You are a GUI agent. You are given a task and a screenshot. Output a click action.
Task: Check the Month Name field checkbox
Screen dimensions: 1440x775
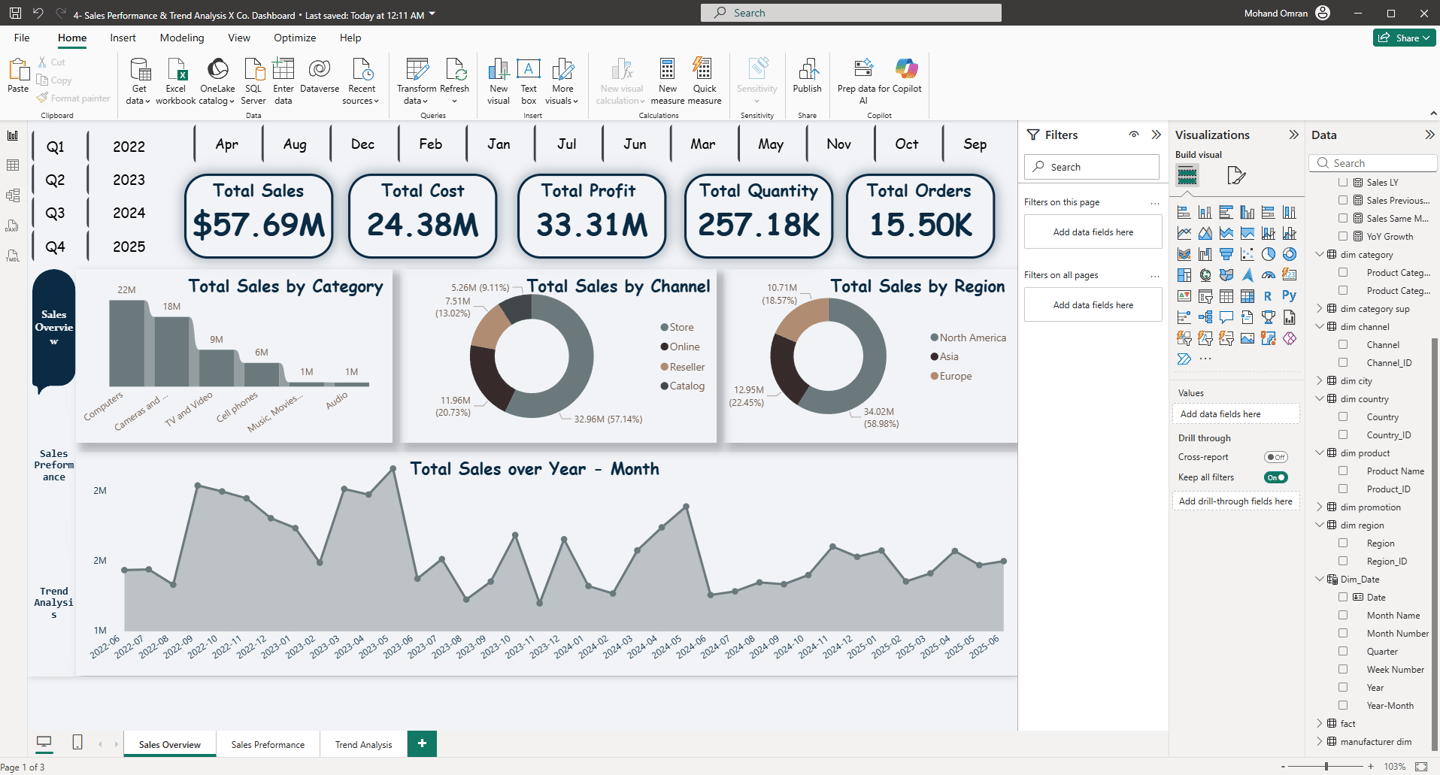point(1343,615)
